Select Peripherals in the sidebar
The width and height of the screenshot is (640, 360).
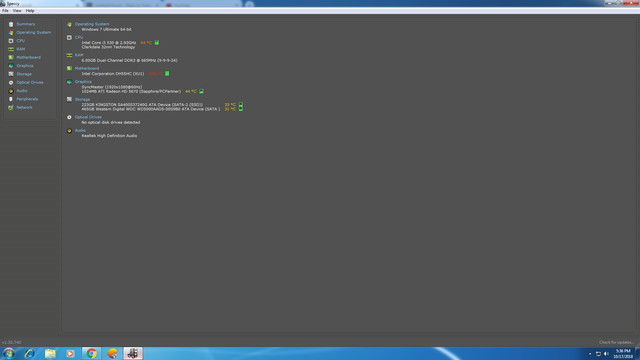tap(27, 99)
